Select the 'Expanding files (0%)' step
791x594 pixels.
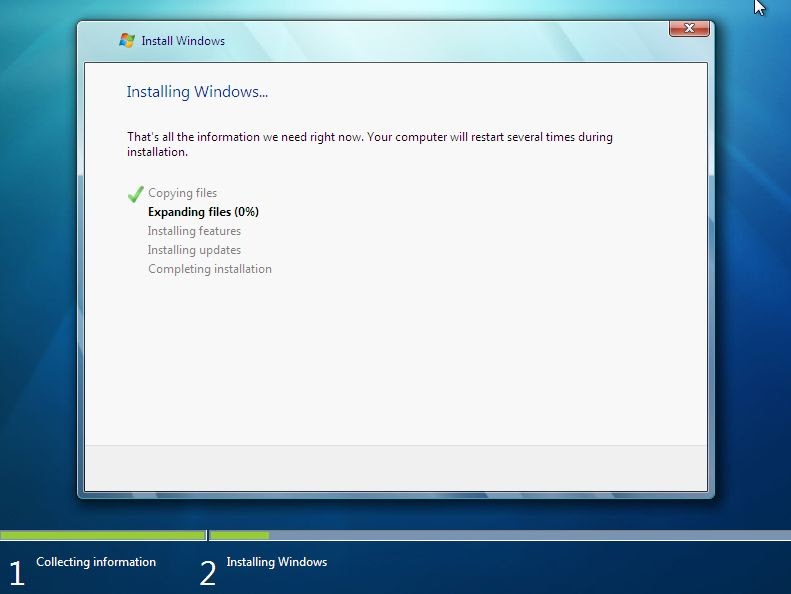pos(203,212)
